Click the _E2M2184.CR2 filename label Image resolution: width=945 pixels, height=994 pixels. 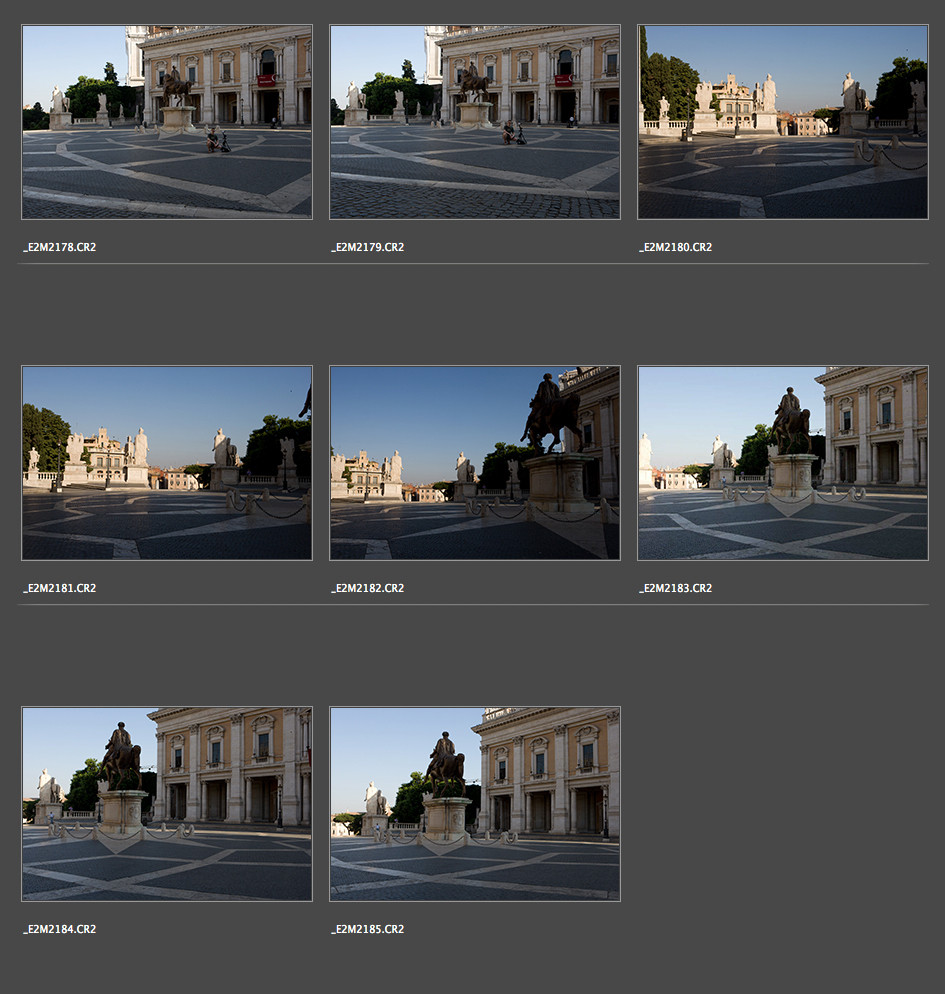60,929
